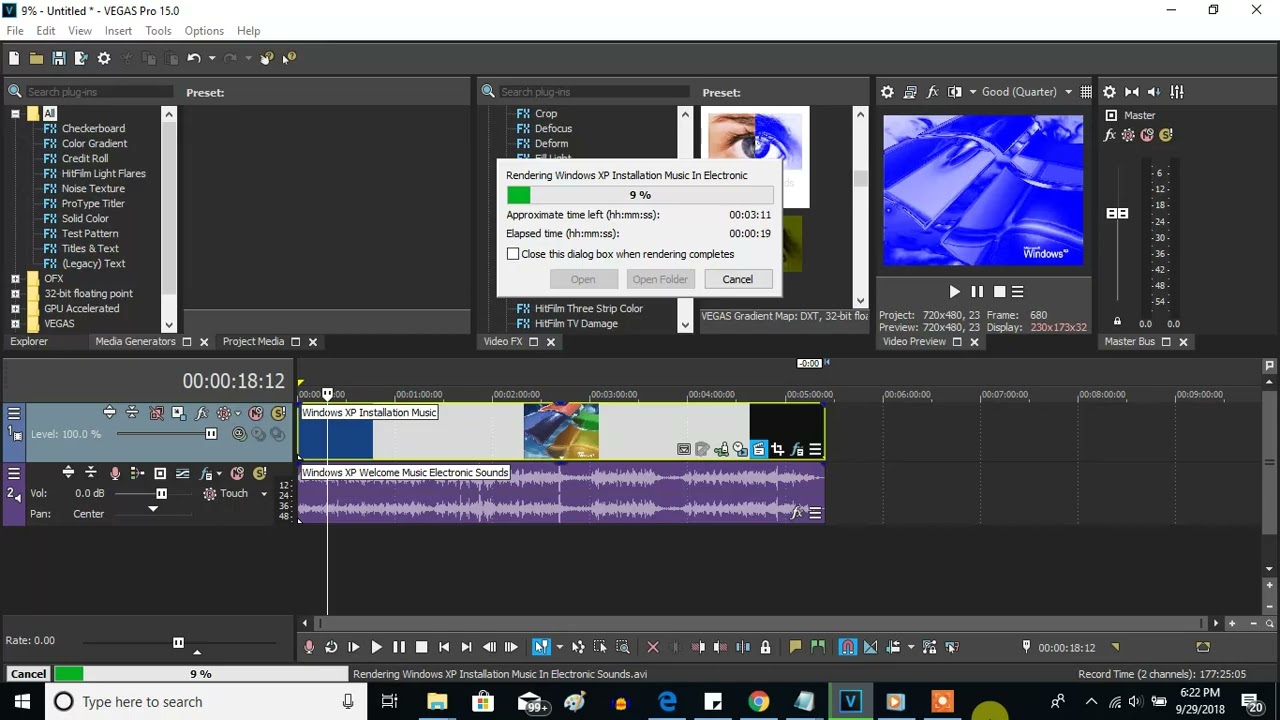Open undo history dropdown arrow
Viewport: 1280px width, 720px height.
211,58
